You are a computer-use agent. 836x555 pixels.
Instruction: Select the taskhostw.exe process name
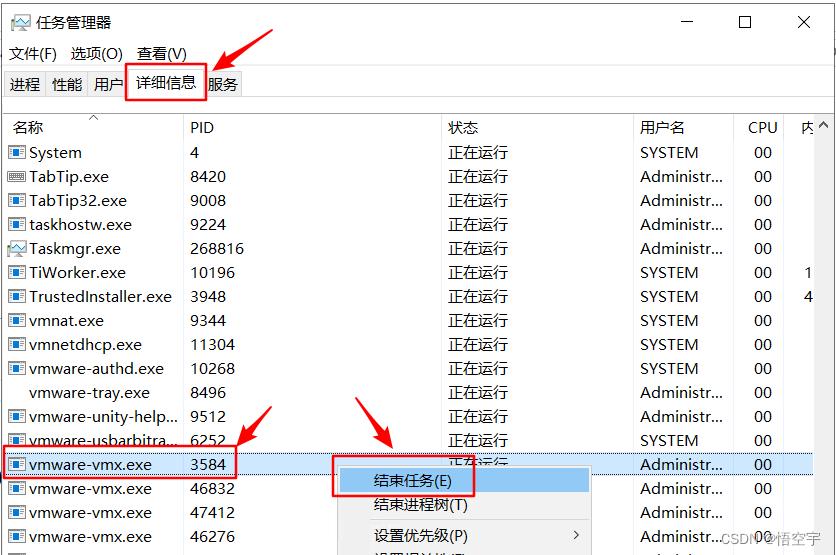click(81, 224)
